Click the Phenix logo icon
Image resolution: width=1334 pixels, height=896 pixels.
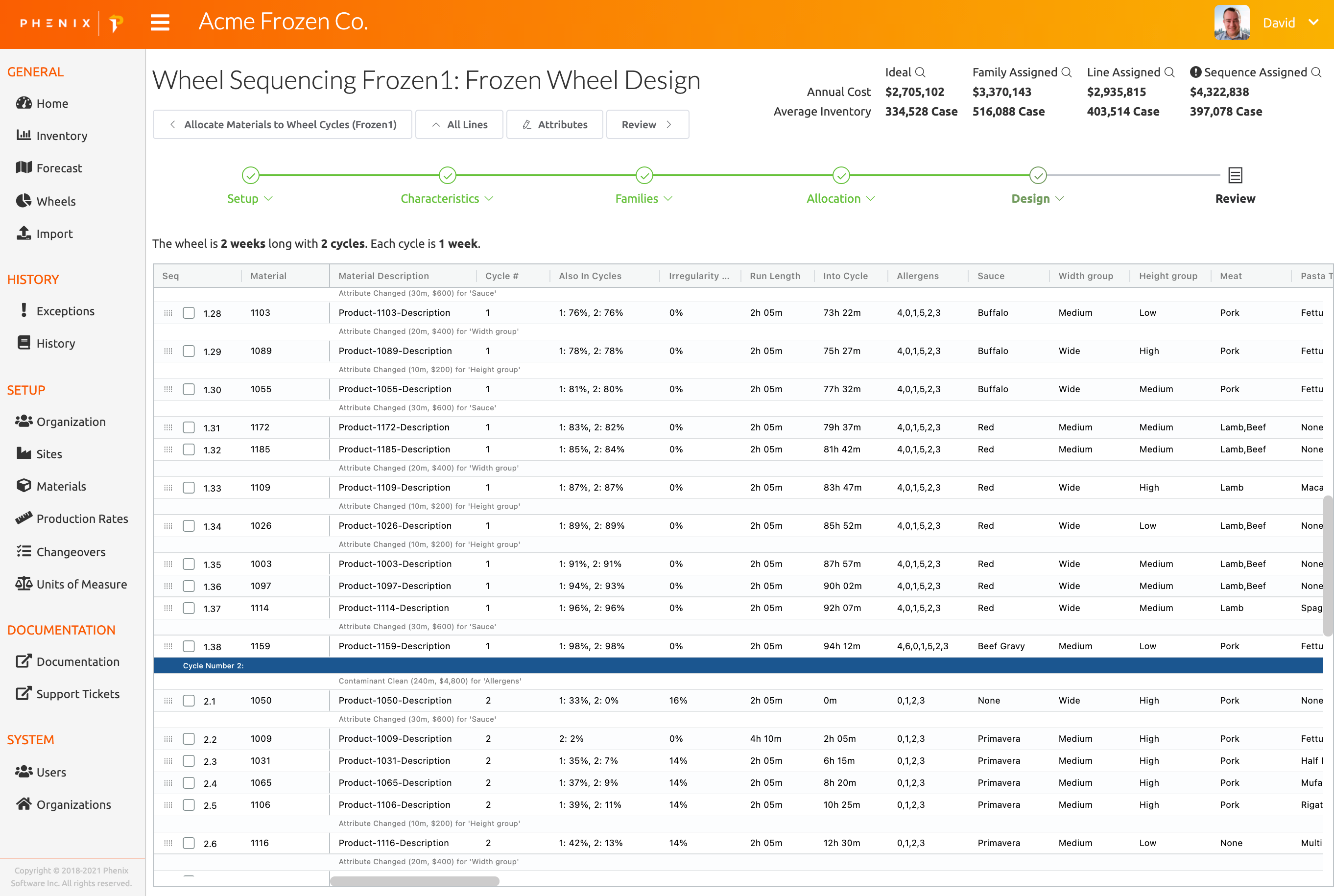[116, 24]
